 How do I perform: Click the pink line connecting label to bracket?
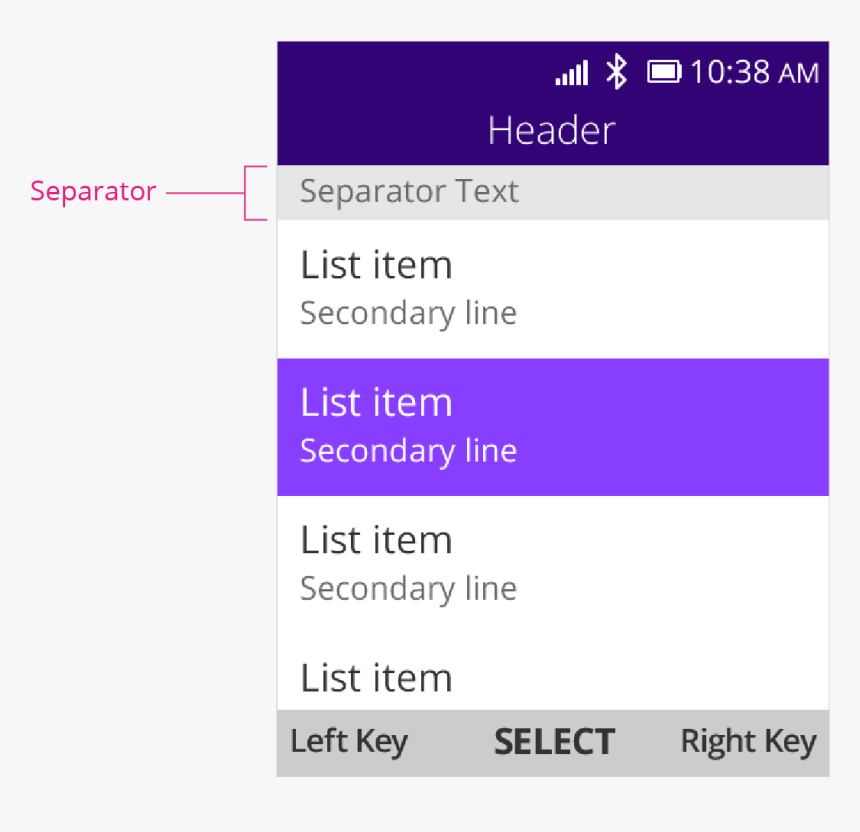click(x=204, y=191)
